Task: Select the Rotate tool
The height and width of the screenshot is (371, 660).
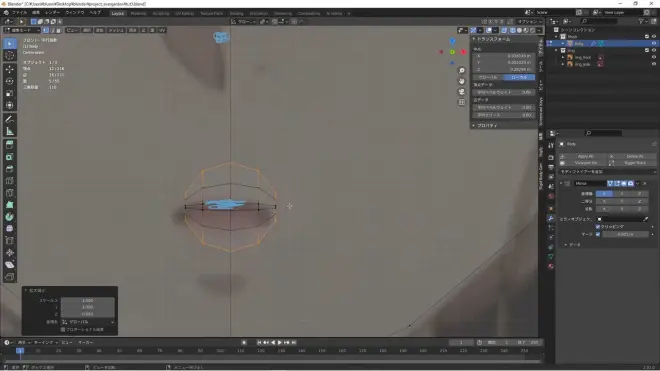Action: (x=10, y=81)
